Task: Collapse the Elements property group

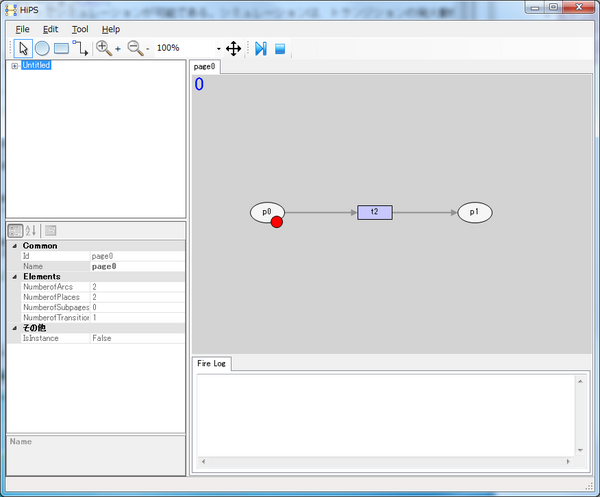Action: [x=15, y=277]
